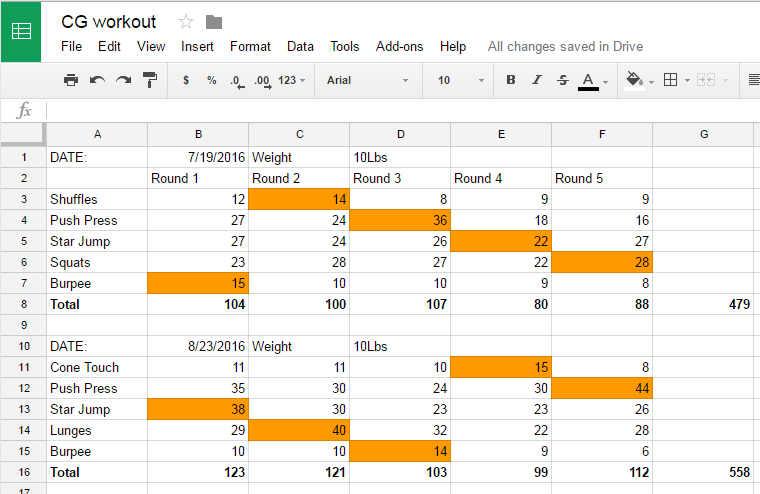
Task: Toggle bold formatting
Action: (511, 80)
